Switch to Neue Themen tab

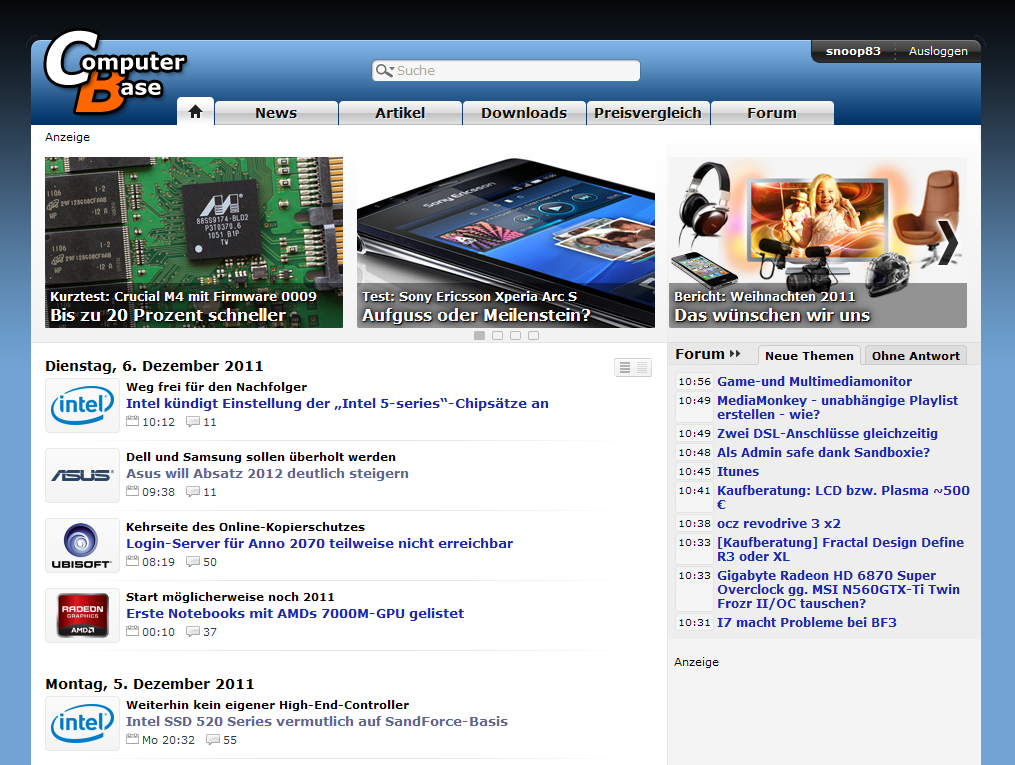coord(809,355)
